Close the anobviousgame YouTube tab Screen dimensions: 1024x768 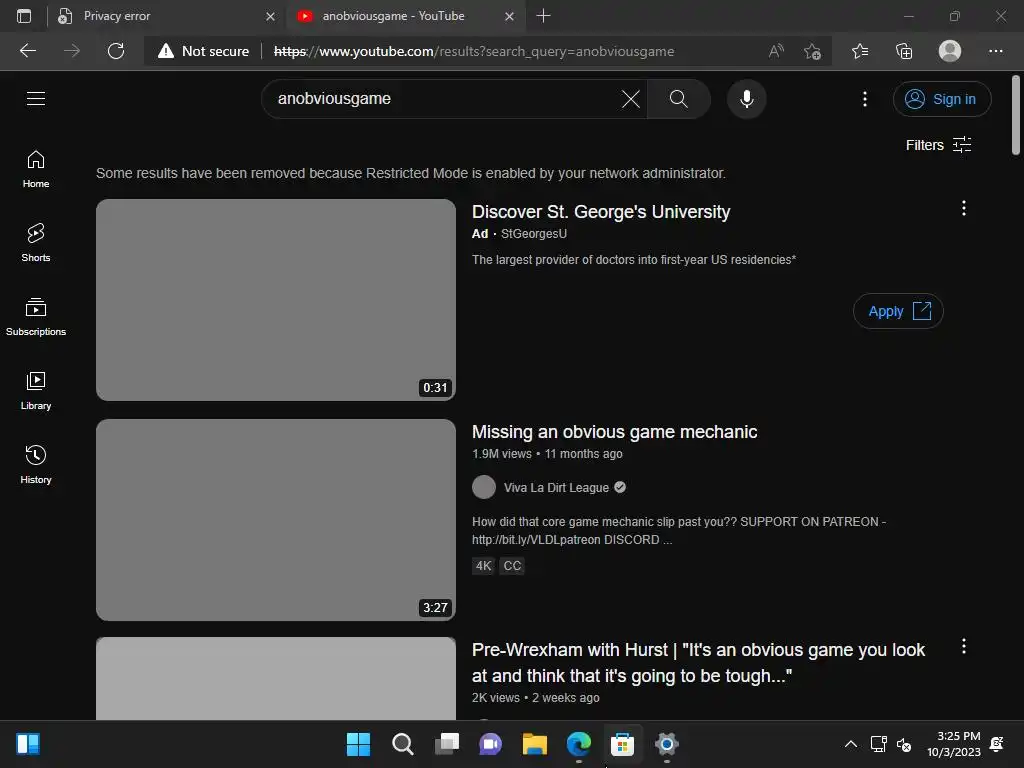509,16
